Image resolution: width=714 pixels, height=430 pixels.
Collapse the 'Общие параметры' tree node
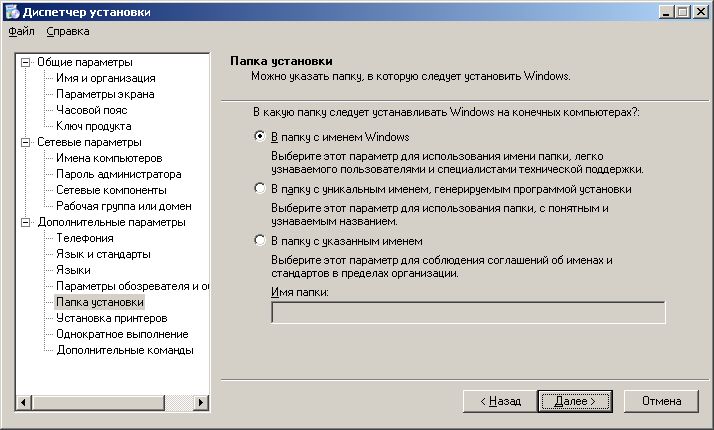pos(26,62)
